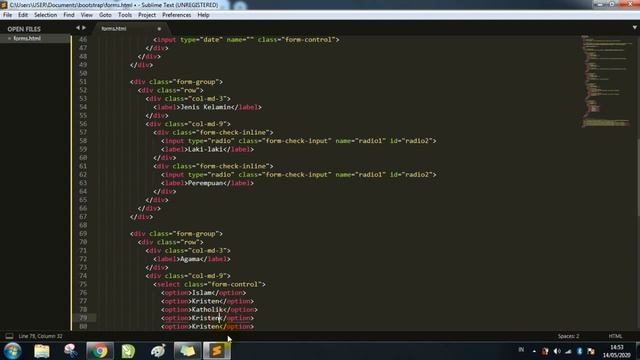Click the select class form-control line
This screenshot has height=360, width=640.
[209, 284]
